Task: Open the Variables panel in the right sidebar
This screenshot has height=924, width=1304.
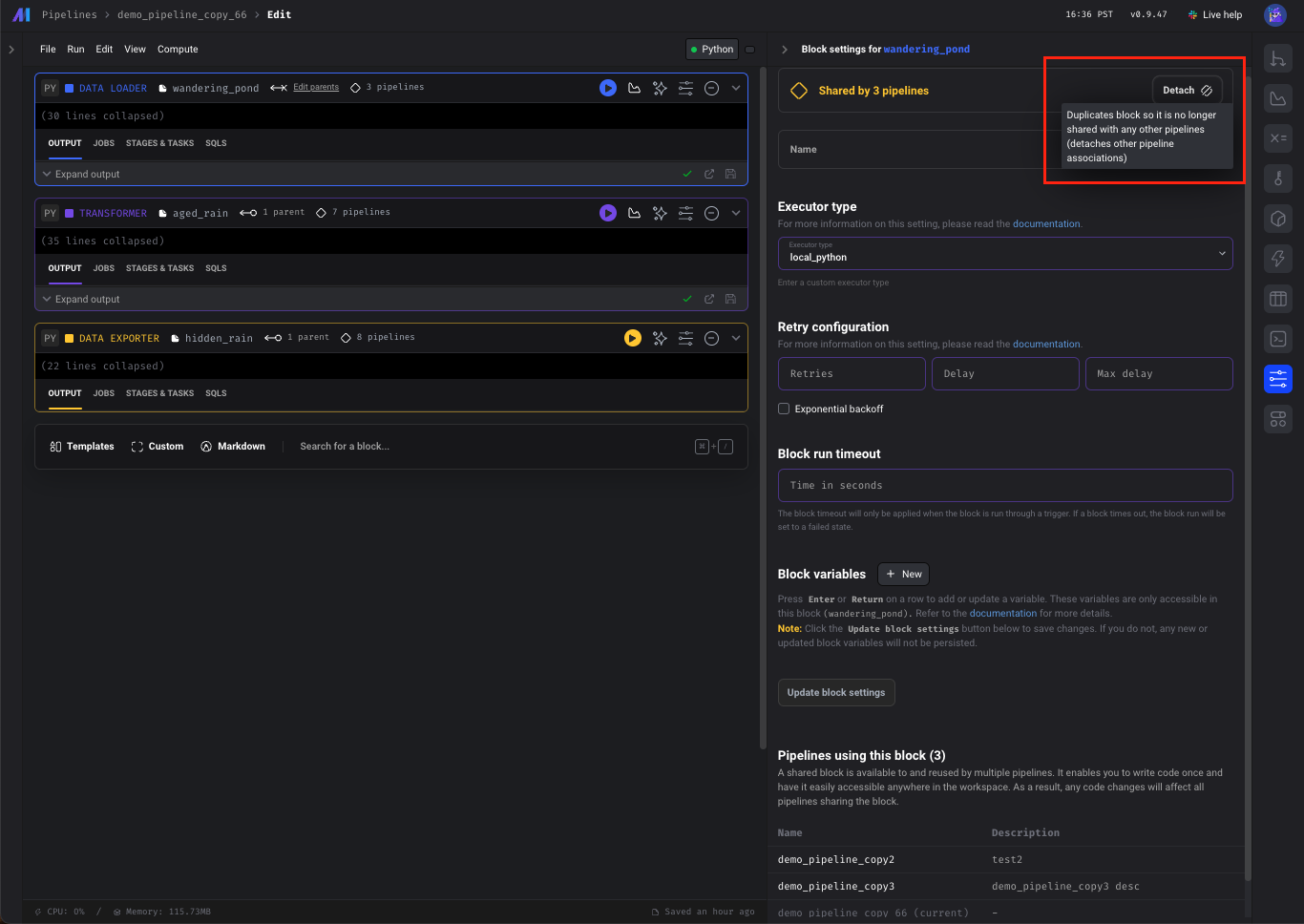Action: pos(1278,138)
